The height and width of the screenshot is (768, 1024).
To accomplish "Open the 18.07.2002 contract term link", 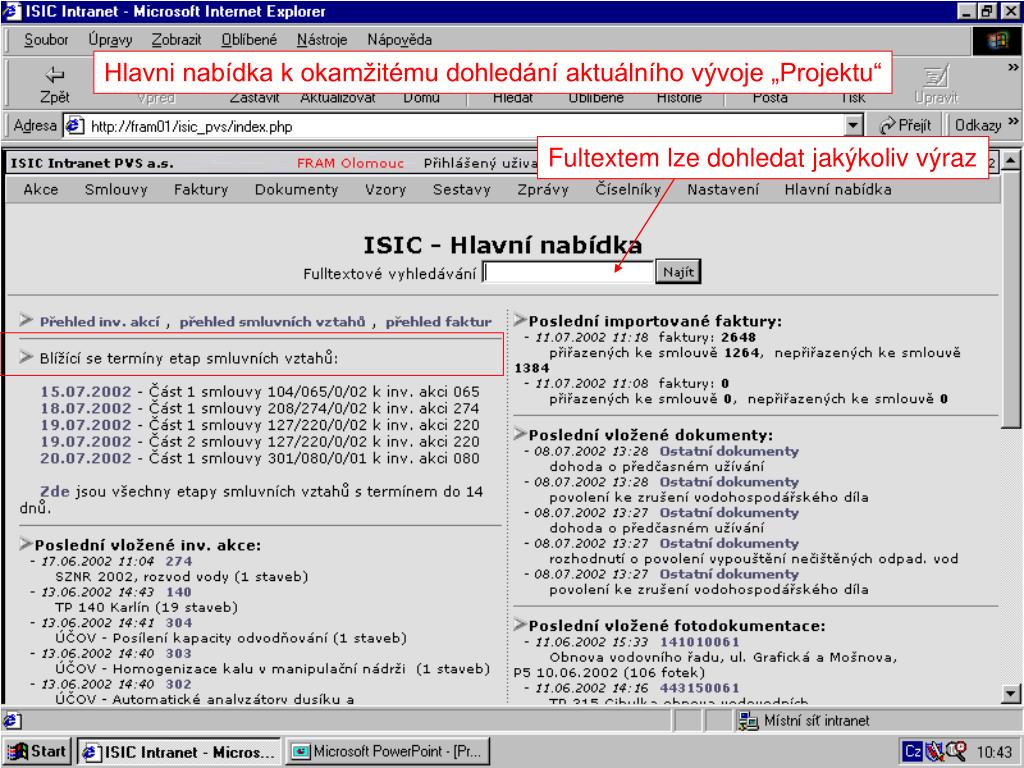I will (x=86, y=408).
